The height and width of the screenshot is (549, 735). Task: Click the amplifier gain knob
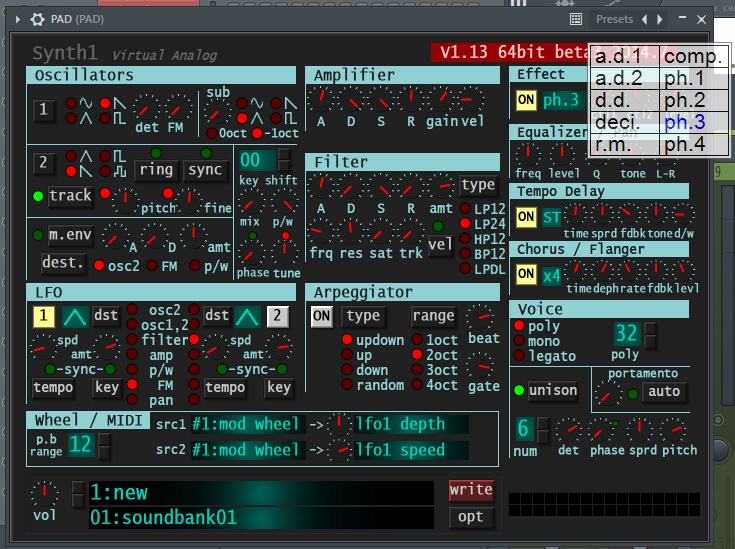click(442, 98)
